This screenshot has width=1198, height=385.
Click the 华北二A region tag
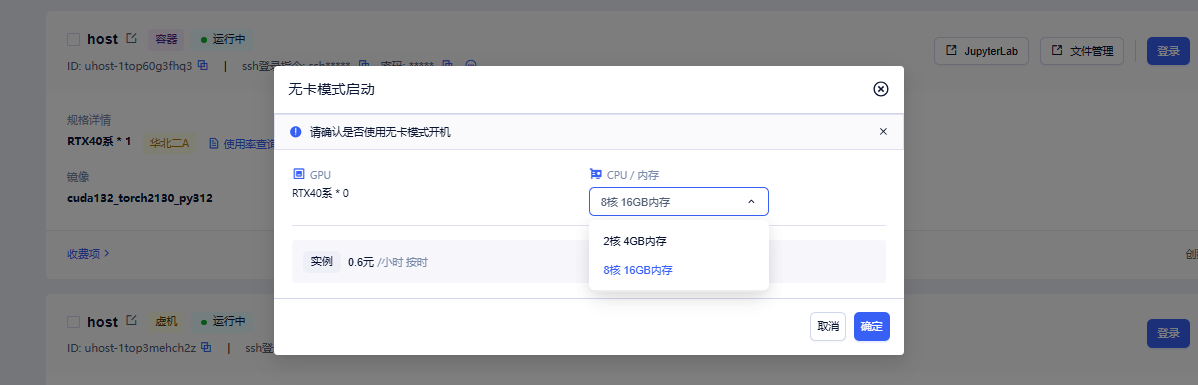coord(170,143)
